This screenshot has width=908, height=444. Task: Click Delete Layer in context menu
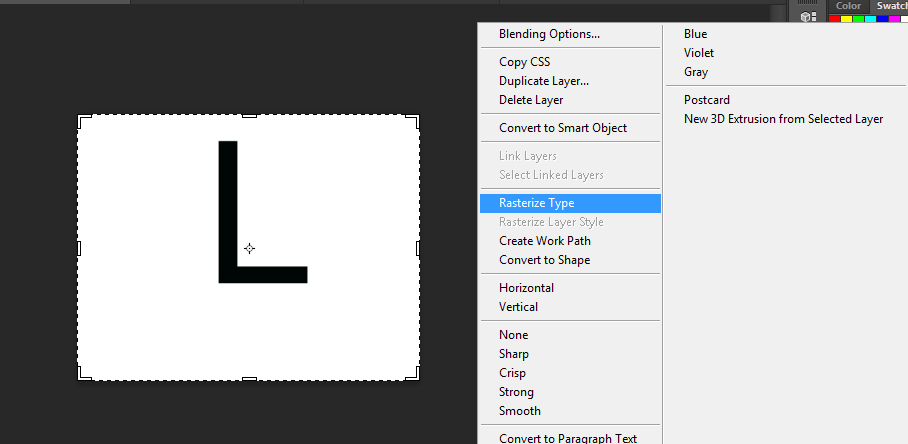pyautogui.click(x=530, y=100)
